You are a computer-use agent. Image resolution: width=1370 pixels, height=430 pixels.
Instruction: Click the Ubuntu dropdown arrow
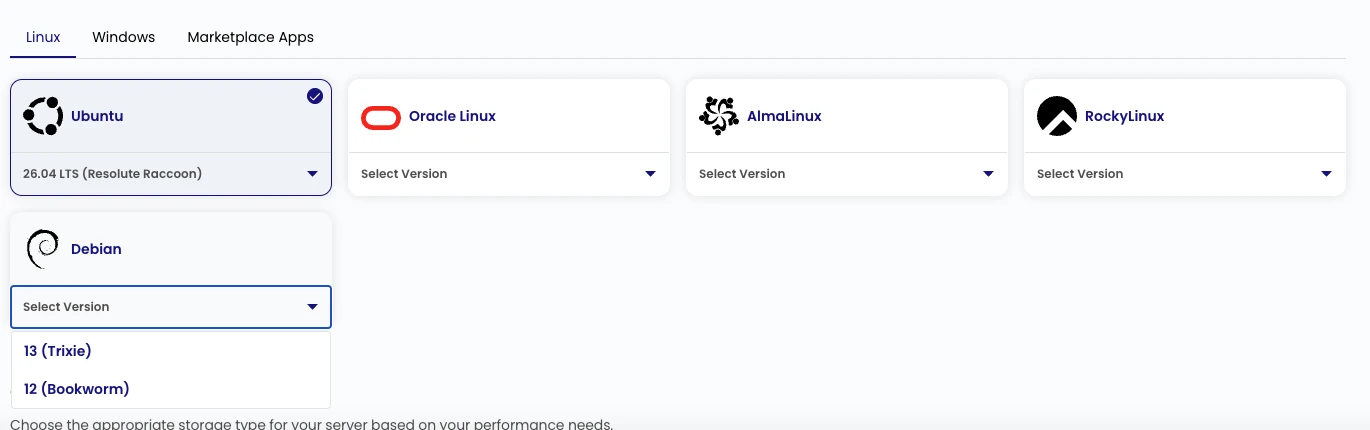coord(313,174)
